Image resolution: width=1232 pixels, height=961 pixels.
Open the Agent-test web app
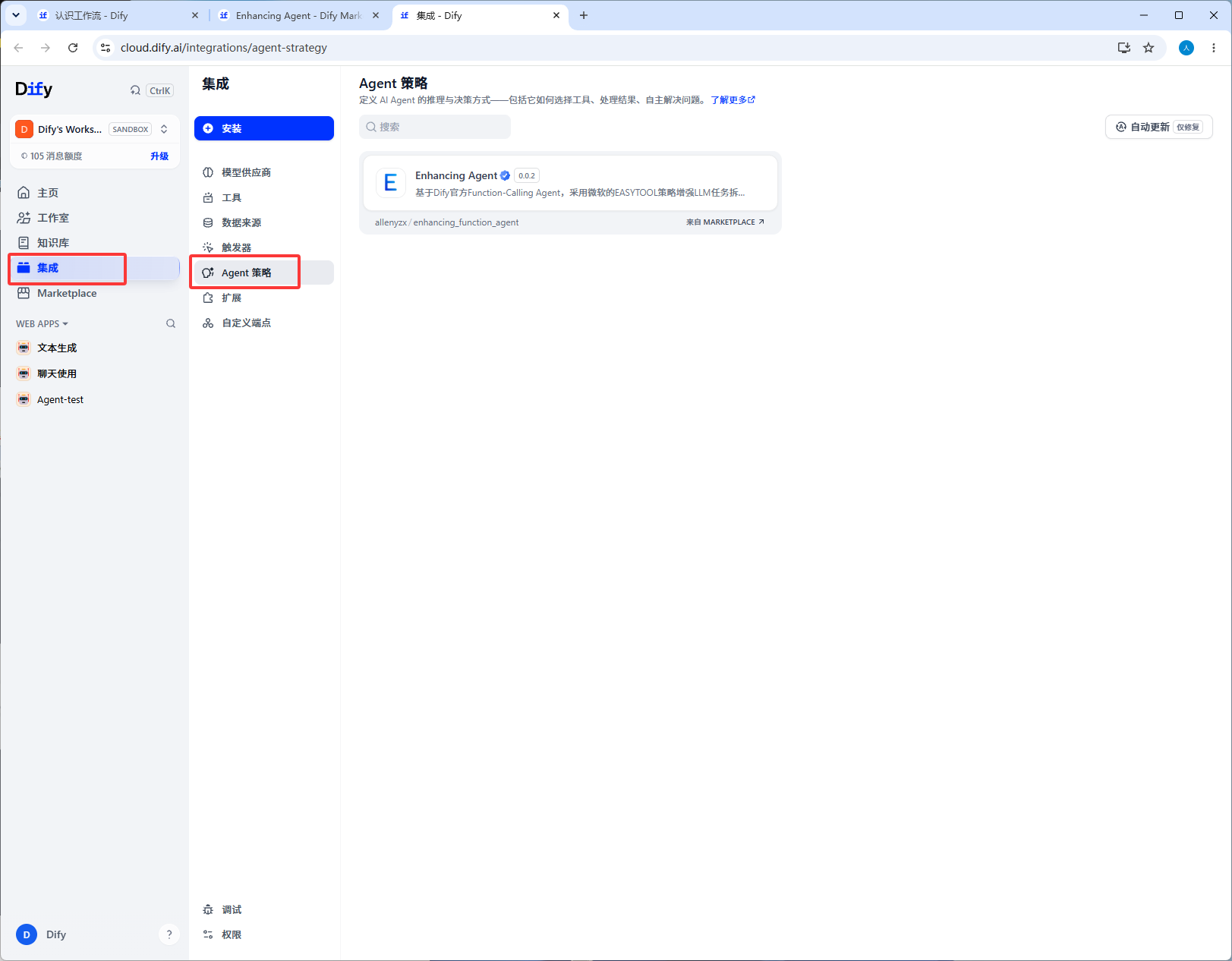coord(95,399)
